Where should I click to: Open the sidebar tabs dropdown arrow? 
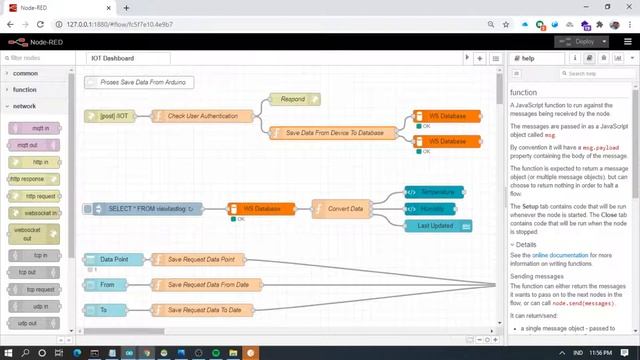(632, 58)
